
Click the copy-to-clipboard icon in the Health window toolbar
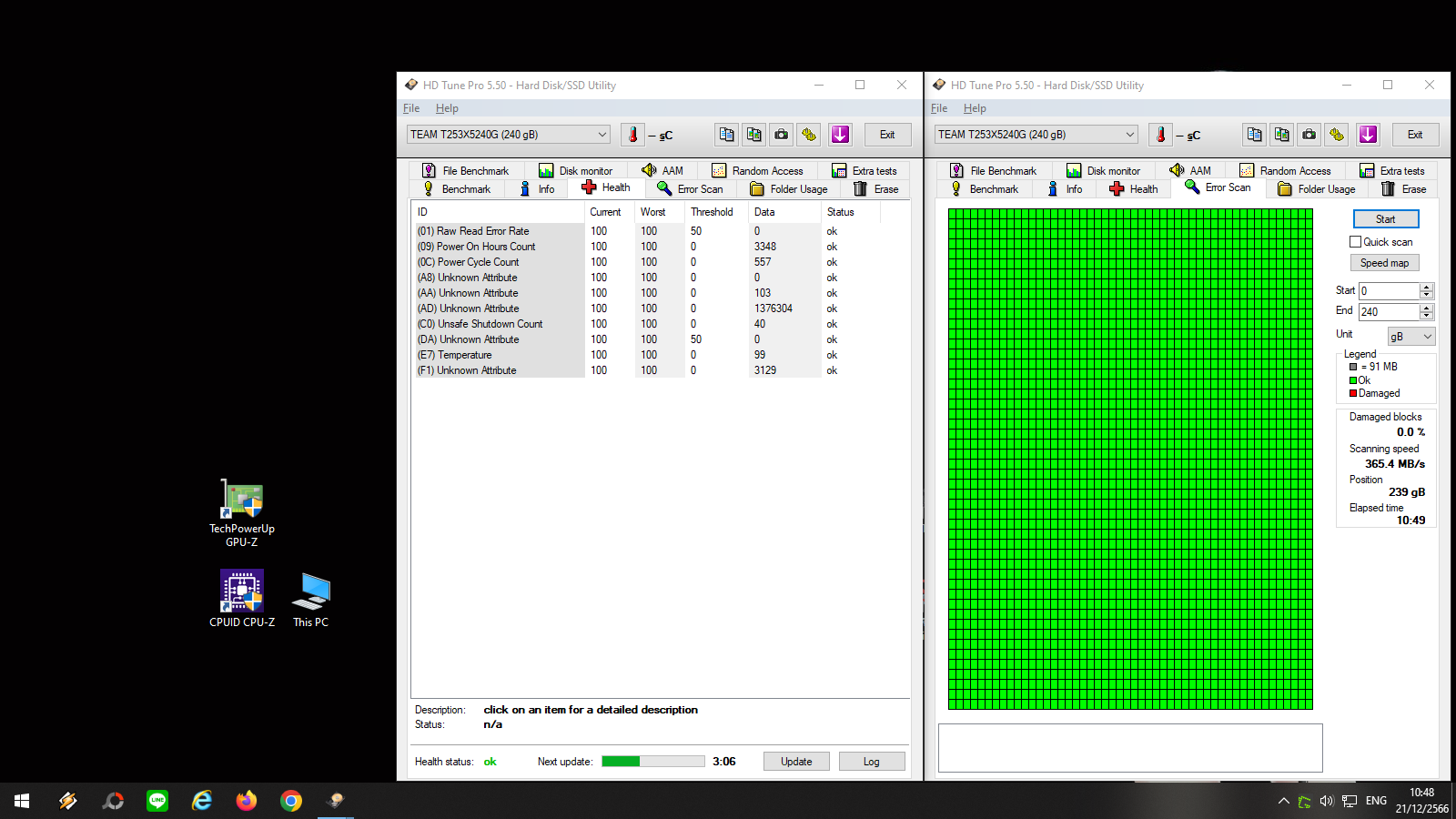[726, 135]
